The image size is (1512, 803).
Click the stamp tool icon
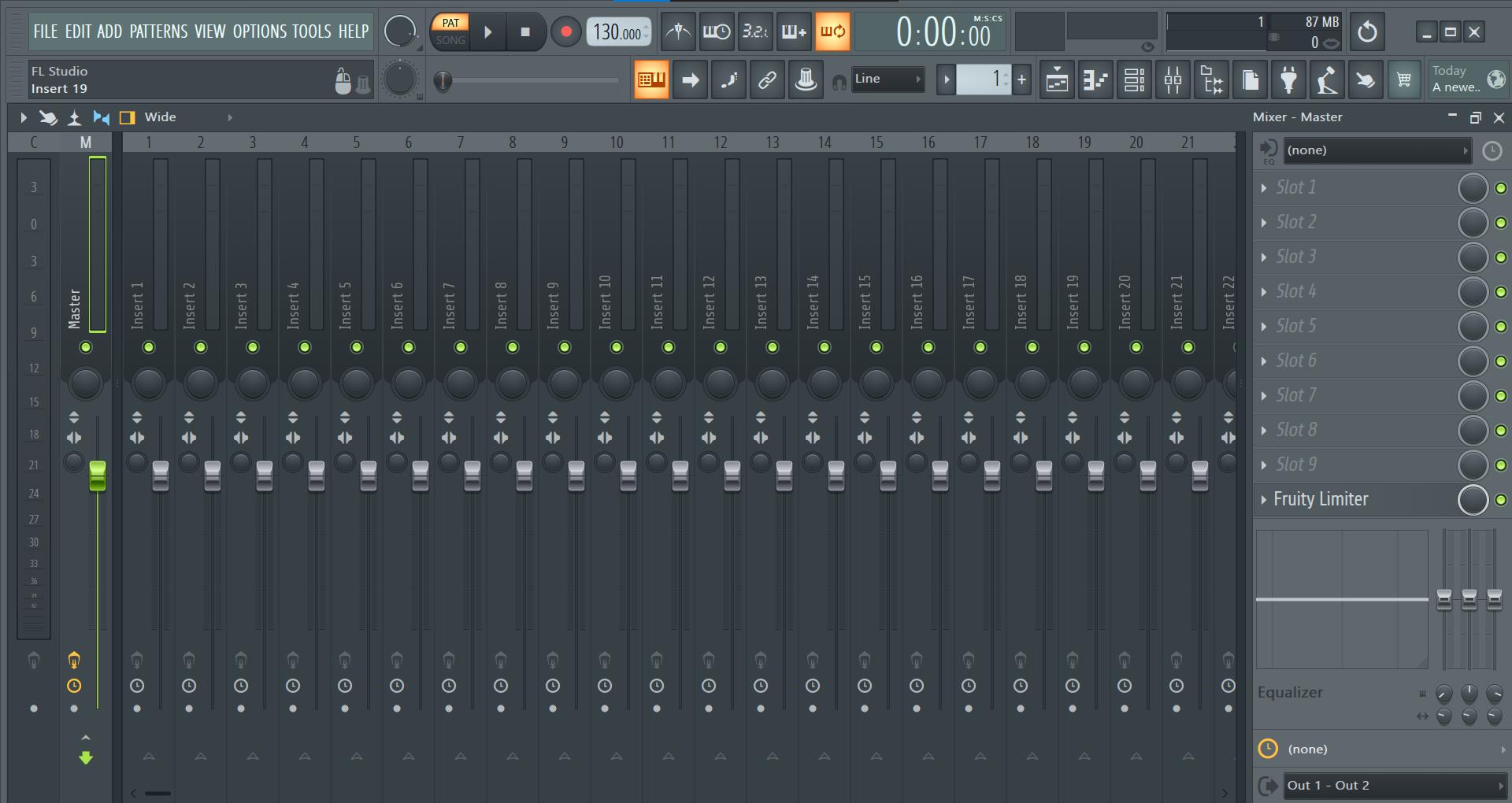[806, 80]
